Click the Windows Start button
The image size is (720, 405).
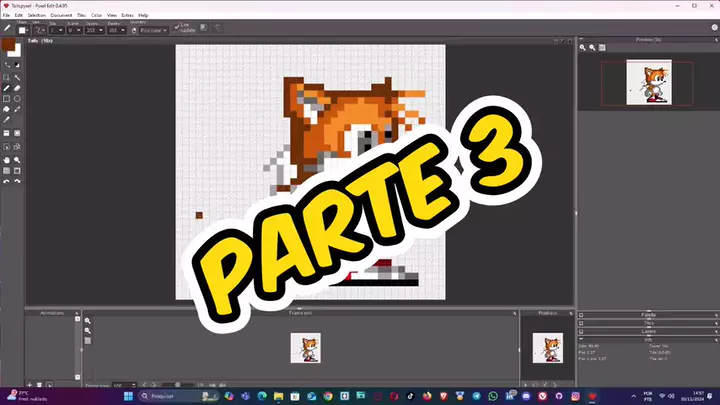click(x=128, y=396)
